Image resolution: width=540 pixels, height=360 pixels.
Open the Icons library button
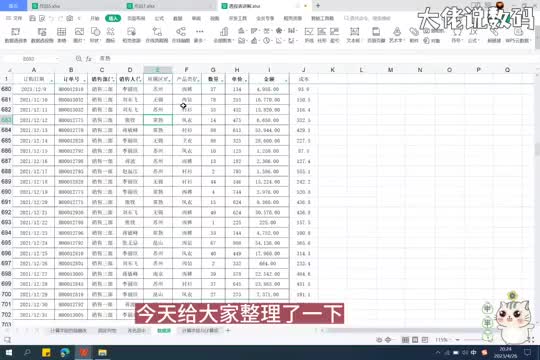pyautogui.click(x=111, y=35)
